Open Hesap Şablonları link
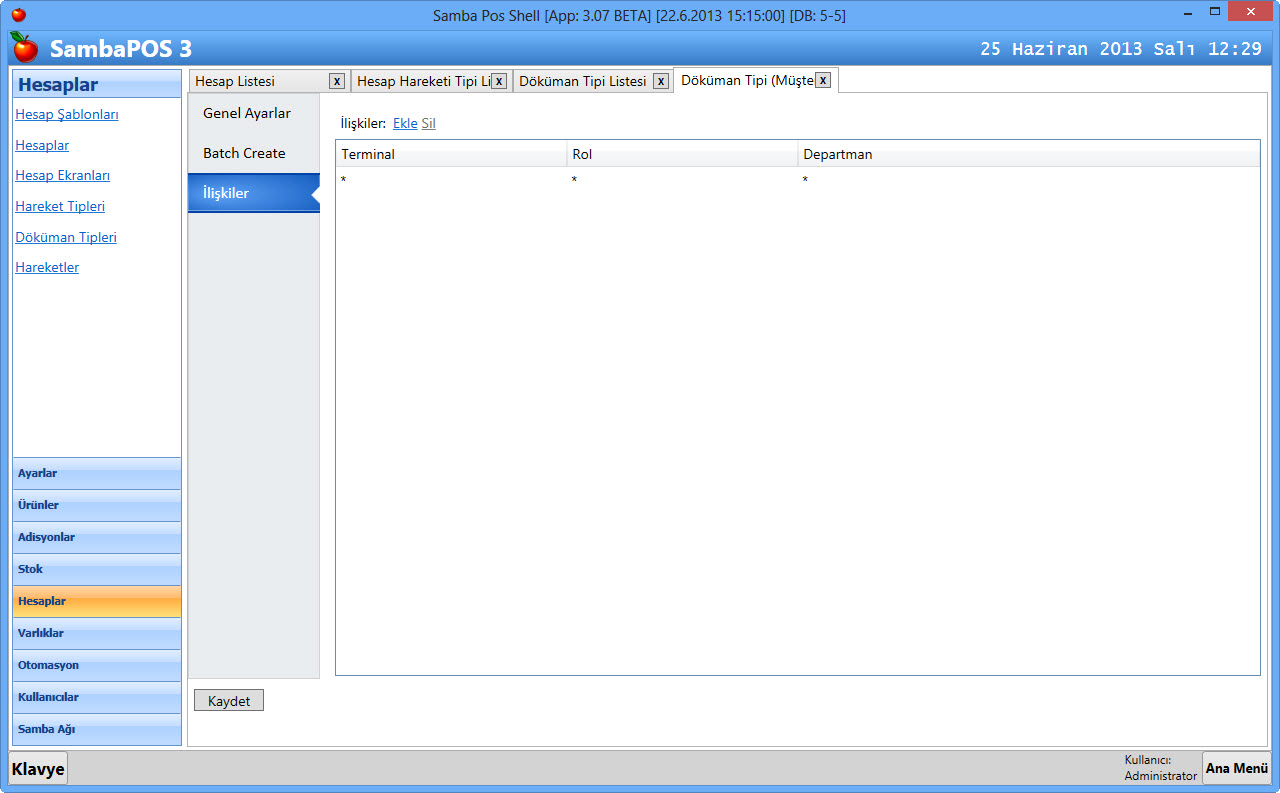 click(67, 114)
